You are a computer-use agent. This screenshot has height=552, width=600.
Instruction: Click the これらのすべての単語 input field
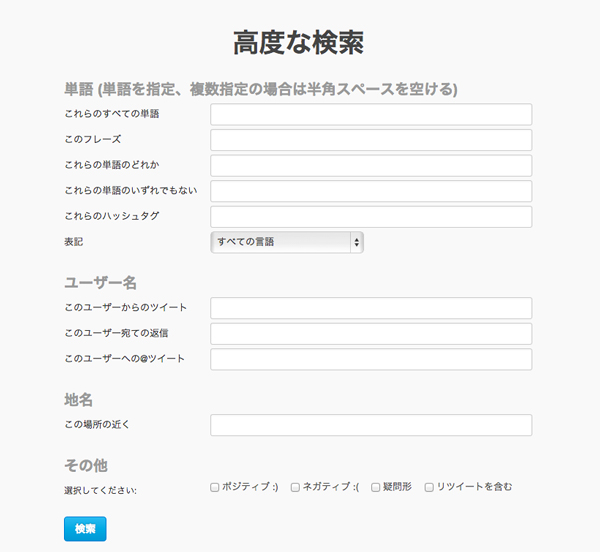tap(370, 114)
